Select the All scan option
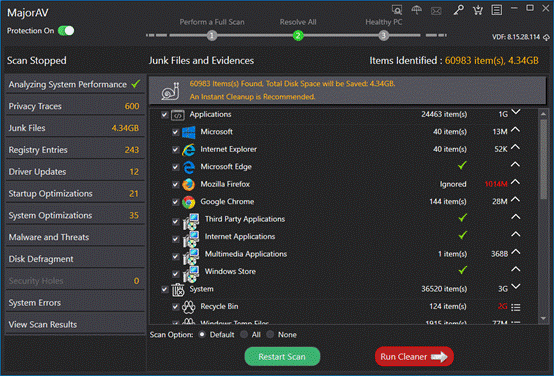This screenshot has height=376, width=554. tap(244, 334)
